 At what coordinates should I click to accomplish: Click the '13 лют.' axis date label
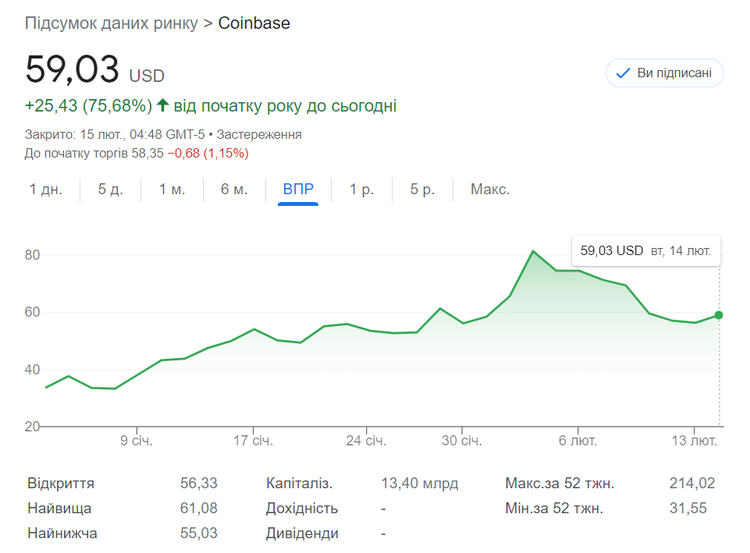694,441
